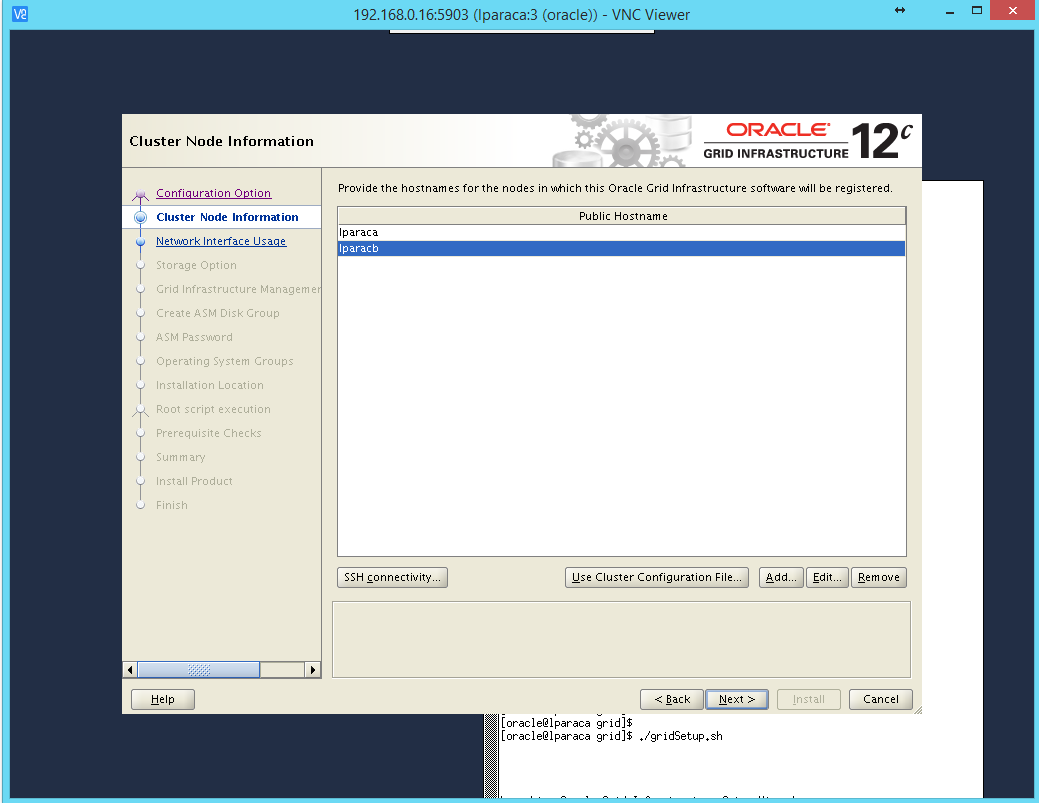
Task: Cancel the Grid Infrastructure installer
Action: (x=881, y=699)
